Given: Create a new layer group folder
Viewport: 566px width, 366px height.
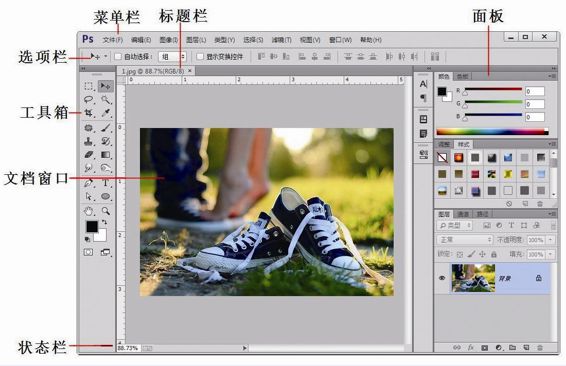Looking at the screenshot, I should coord(512,348).
